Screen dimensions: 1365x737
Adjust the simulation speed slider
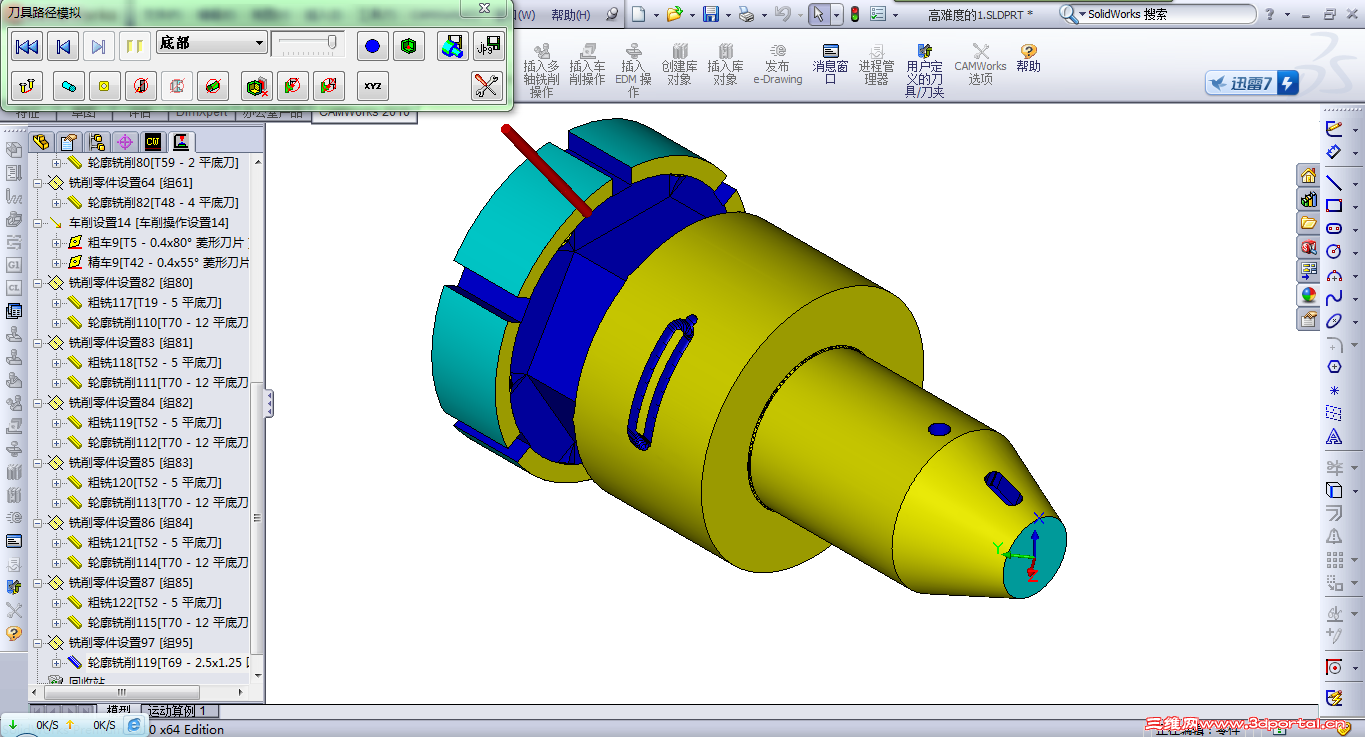308,44
